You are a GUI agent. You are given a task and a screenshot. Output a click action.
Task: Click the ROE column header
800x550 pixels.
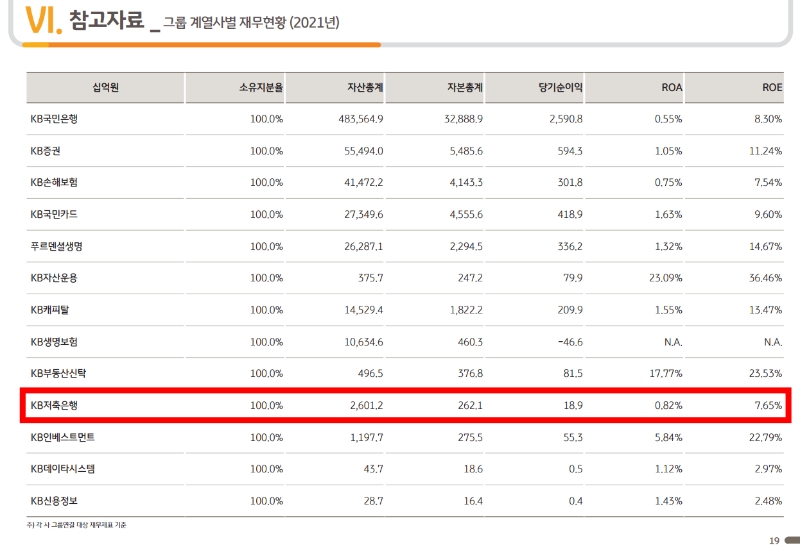[x=771, y=88]
